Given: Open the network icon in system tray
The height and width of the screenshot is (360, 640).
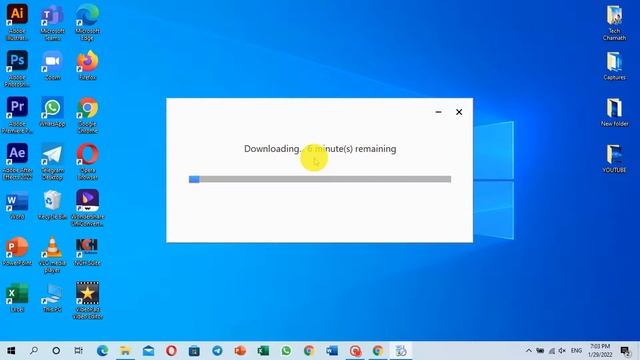Looking at the screenshot, I should pos(551,351).
